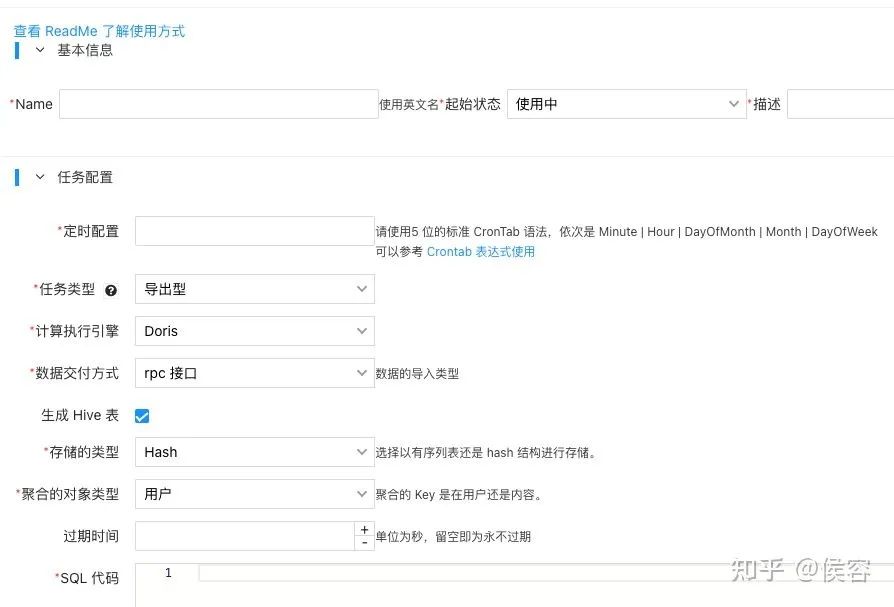Decrease 过期时间 with the minus stepper
The height and width of the screenshot is (607, 894).
[364, 543]
